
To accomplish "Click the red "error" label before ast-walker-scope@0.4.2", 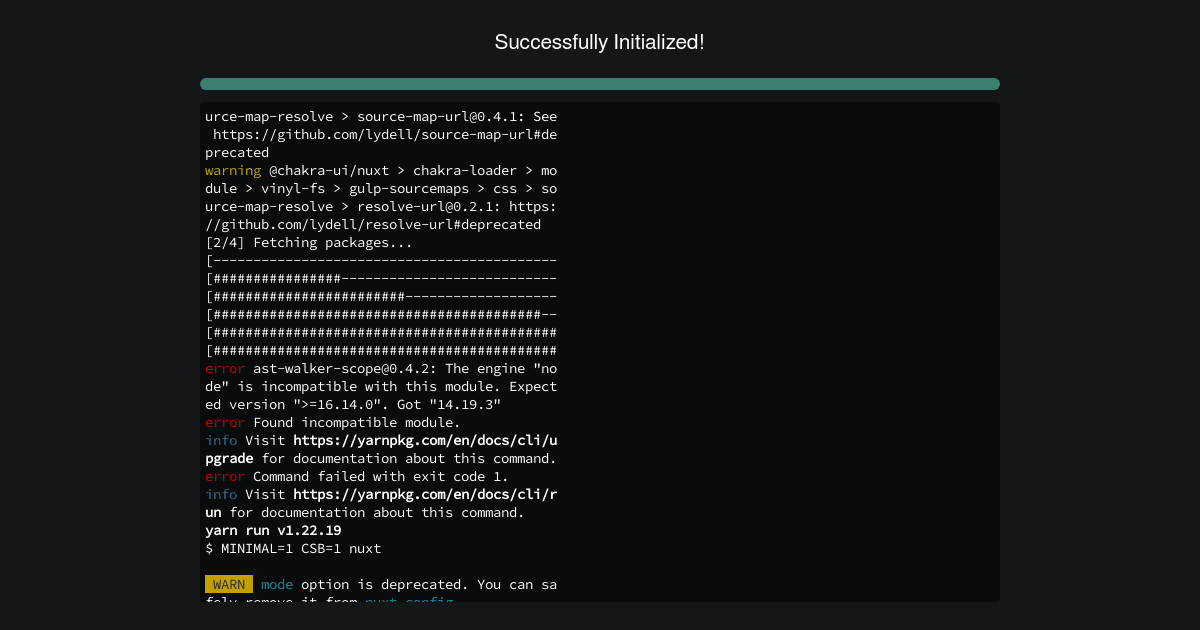I will 225,368.
